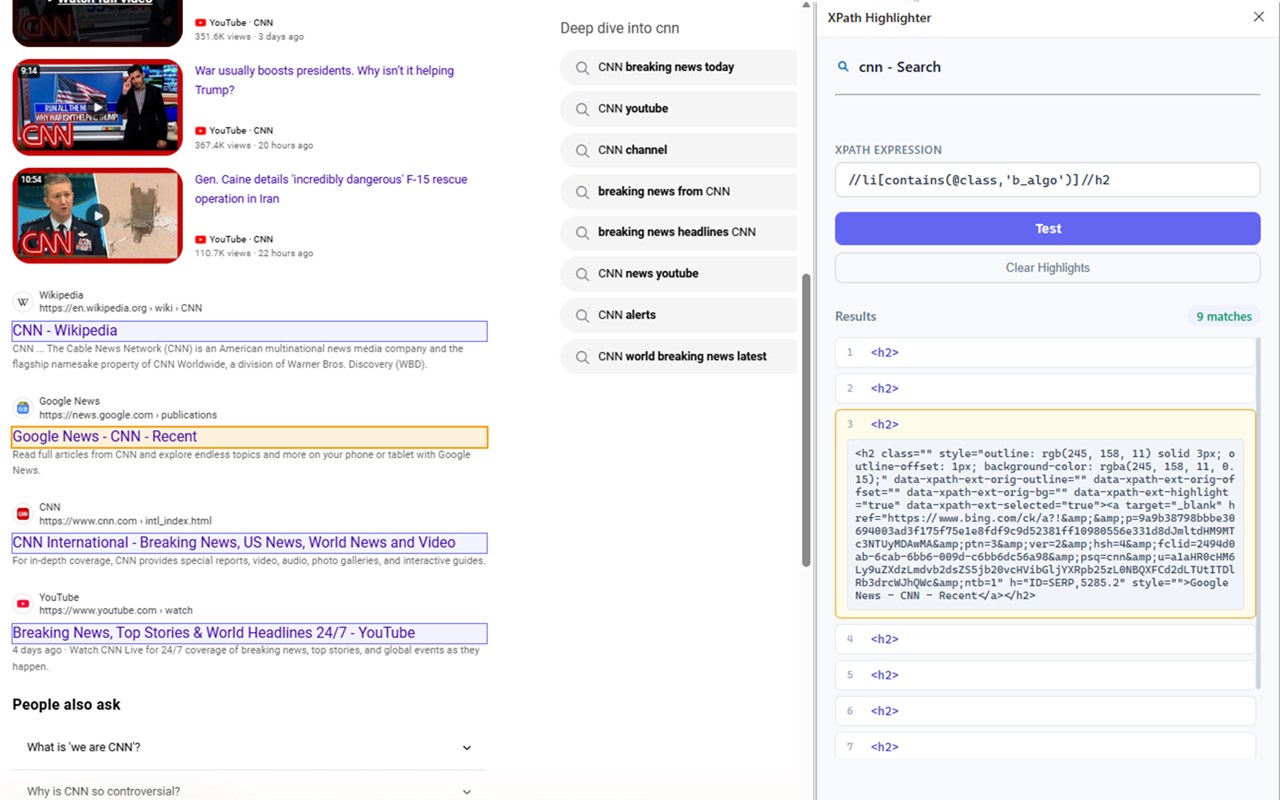Screen dimensions: 1280x800
Task: Collapse the selected result row 3
Action: [x=1046, y=424]
